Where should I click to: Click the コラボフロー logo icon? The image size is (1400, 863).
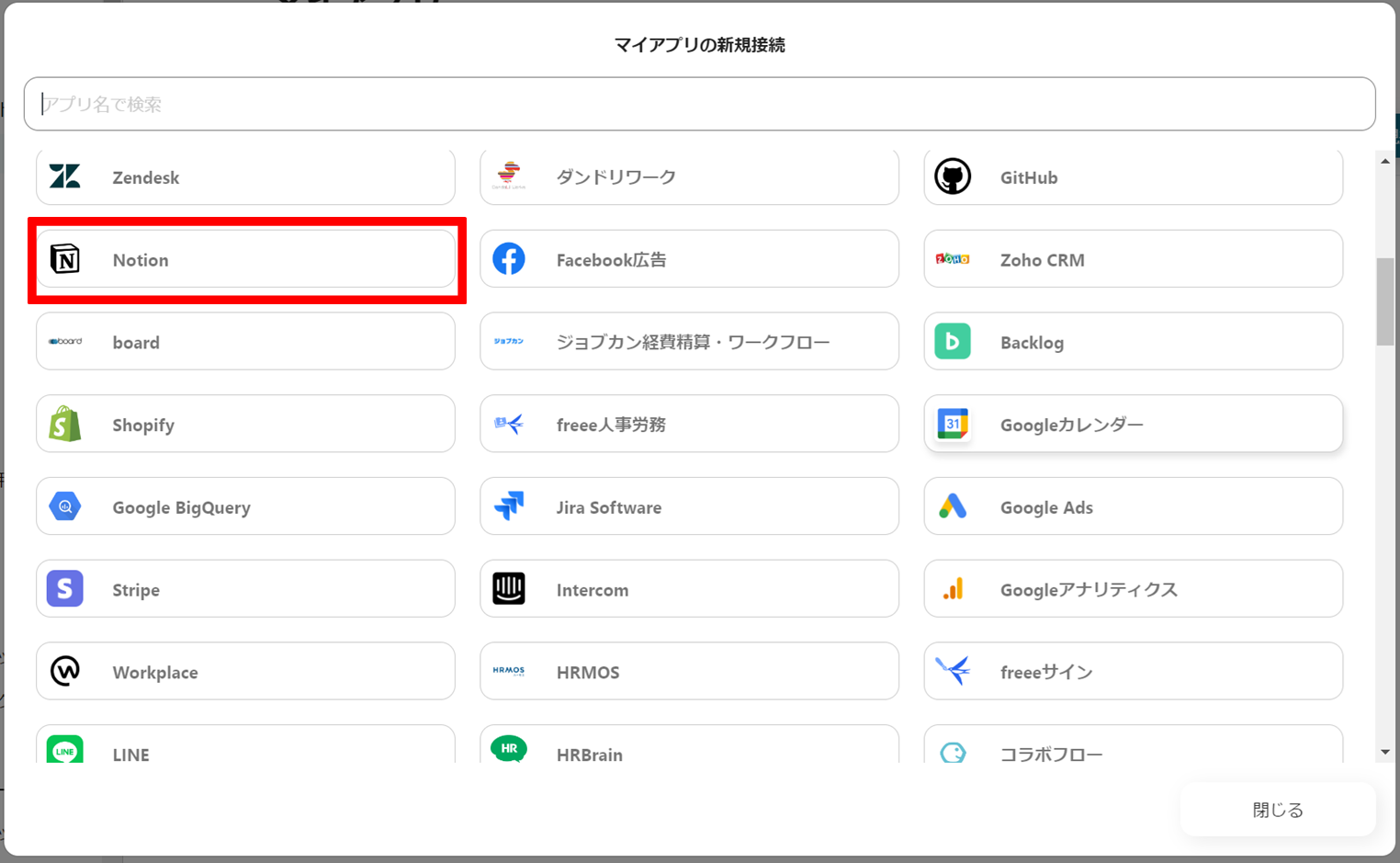click(953, 754)
